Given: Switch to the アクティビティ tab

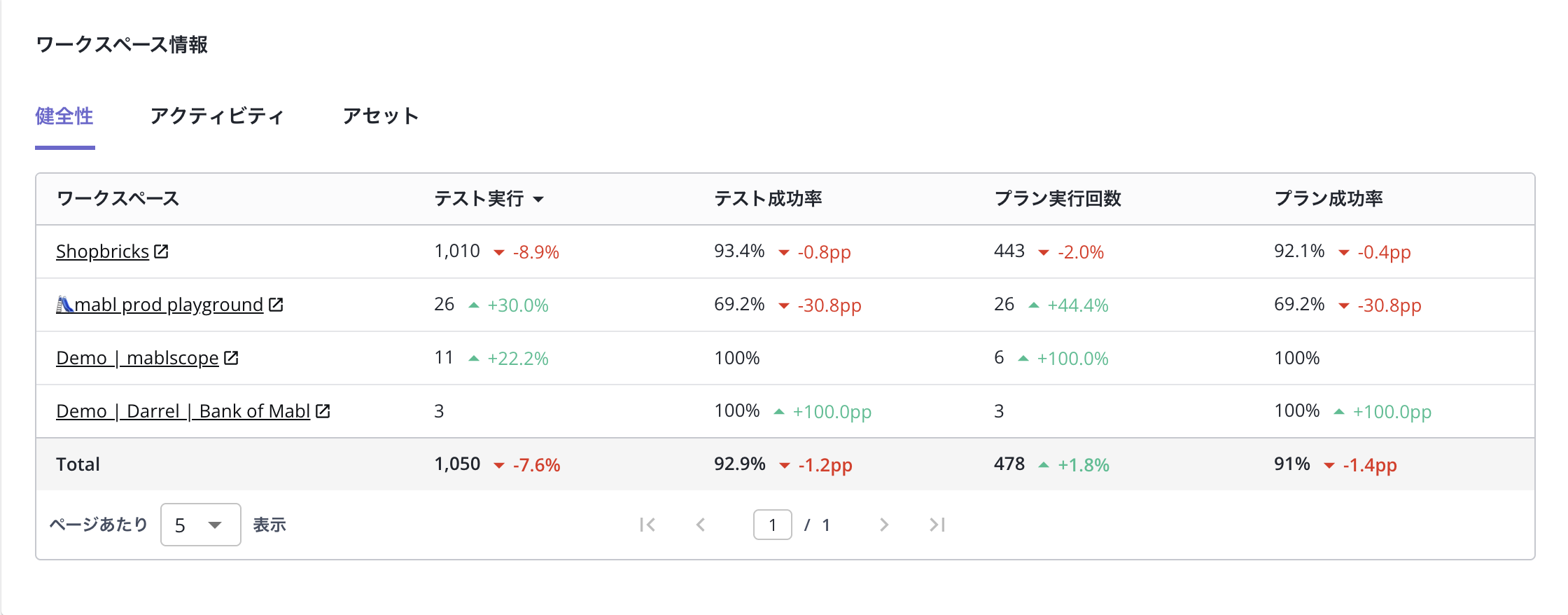Looking at the screenshot, I should pyautogui.click(x=217, y=116).
